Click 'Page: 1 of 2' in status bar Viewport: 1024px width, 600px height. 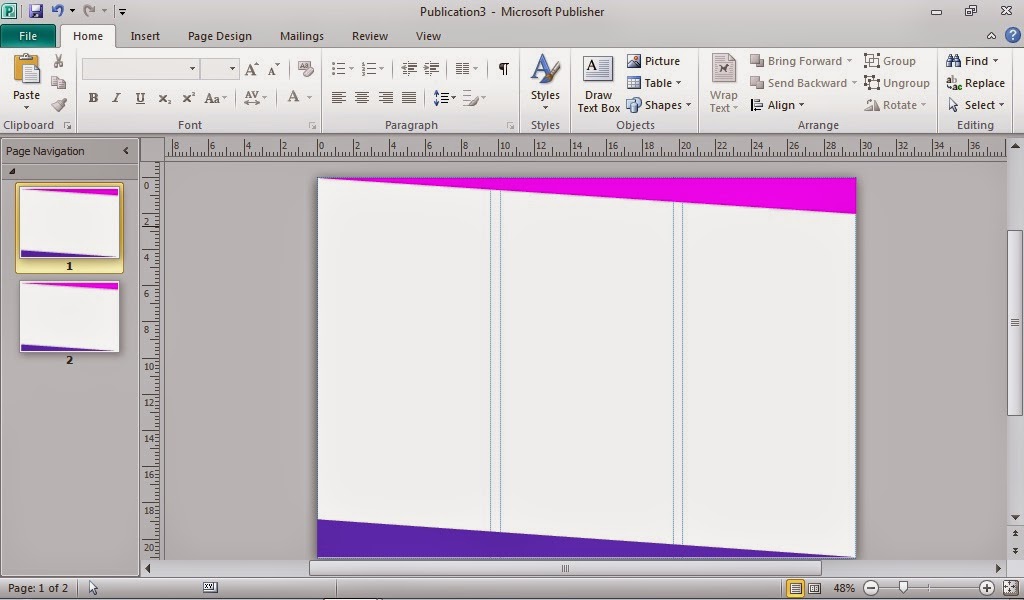(38, 588)
